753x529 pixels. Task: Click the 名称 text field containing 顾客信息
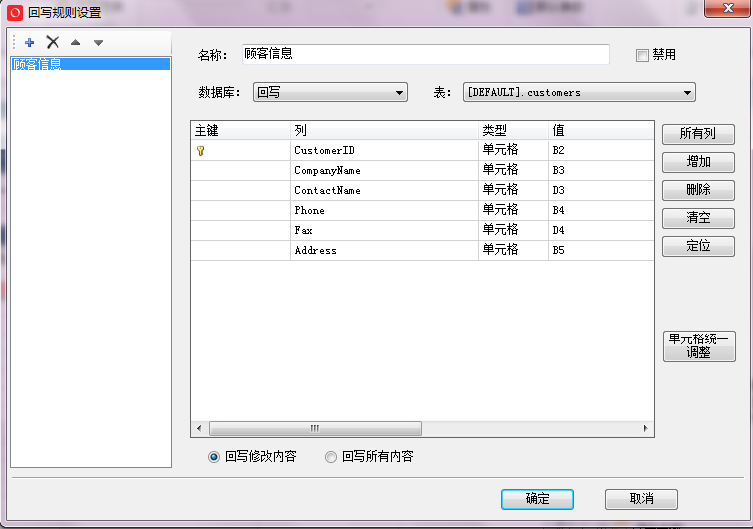click(426, 54)
